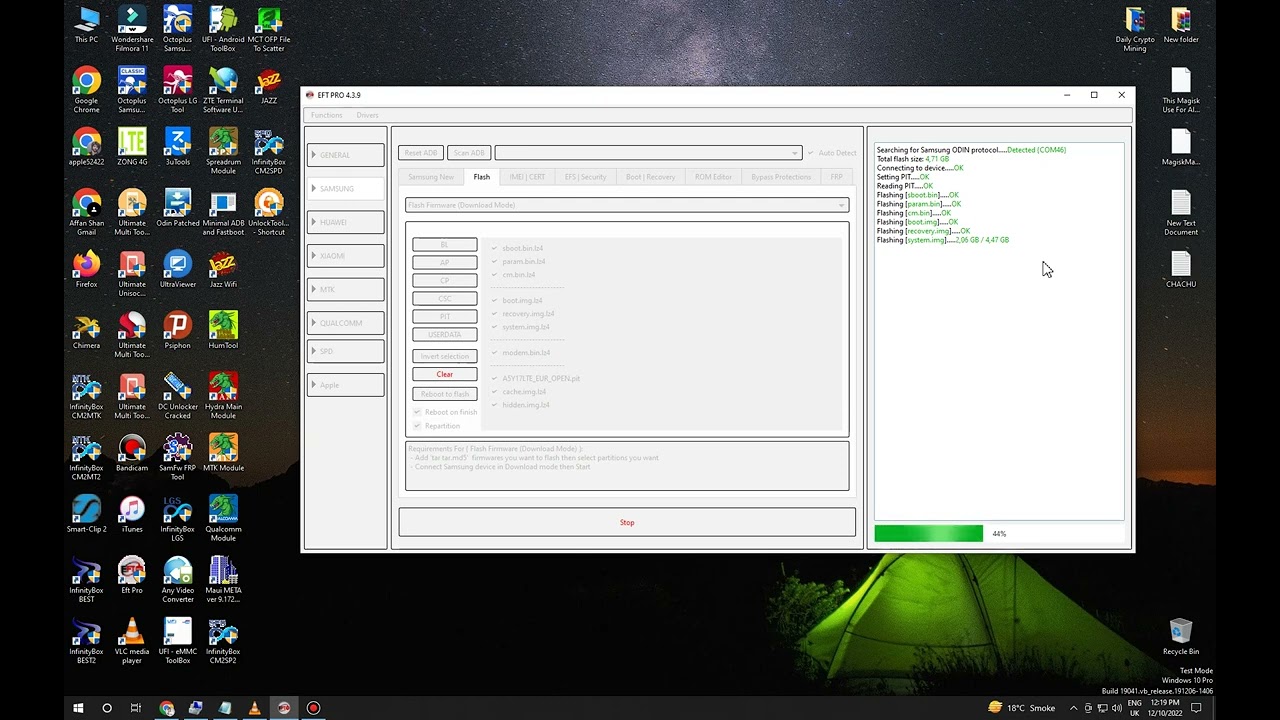Click the Reboot to flash button
Image resolution: width=1280 pixels, height=720 pixels.
click(445, 394)
